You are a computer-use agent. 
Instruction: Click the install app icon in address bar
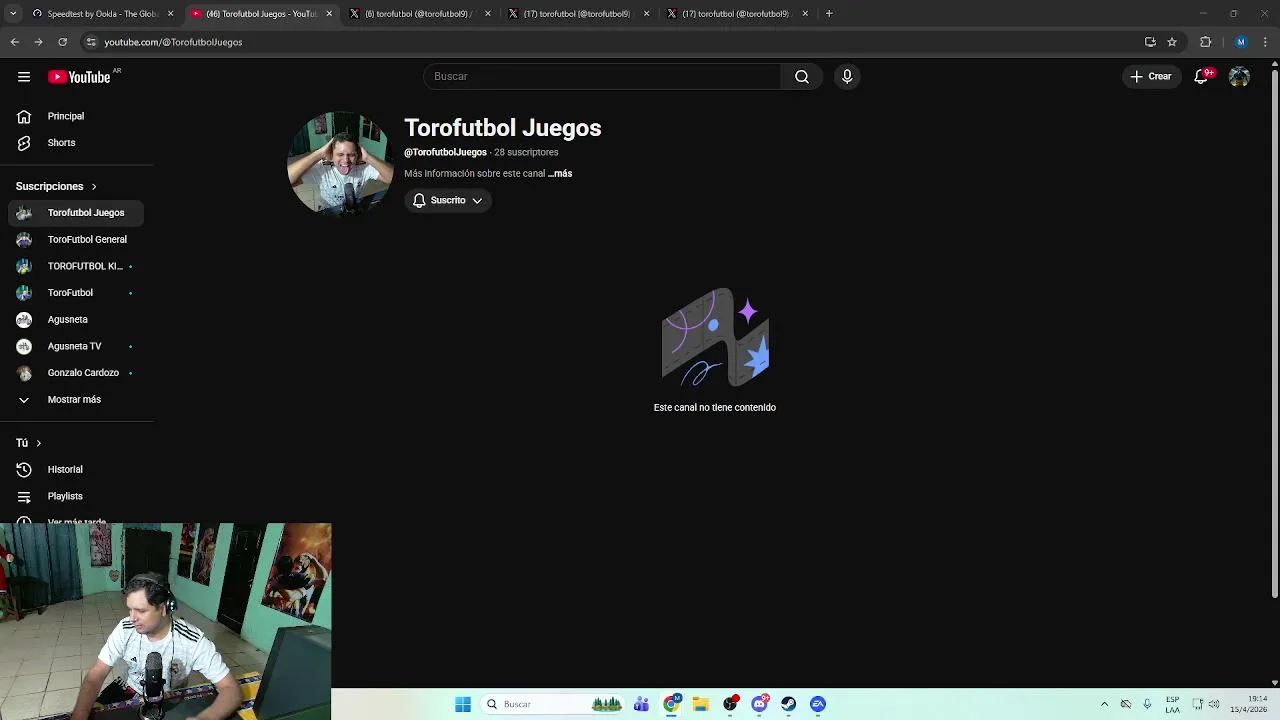pos(1150,42)
